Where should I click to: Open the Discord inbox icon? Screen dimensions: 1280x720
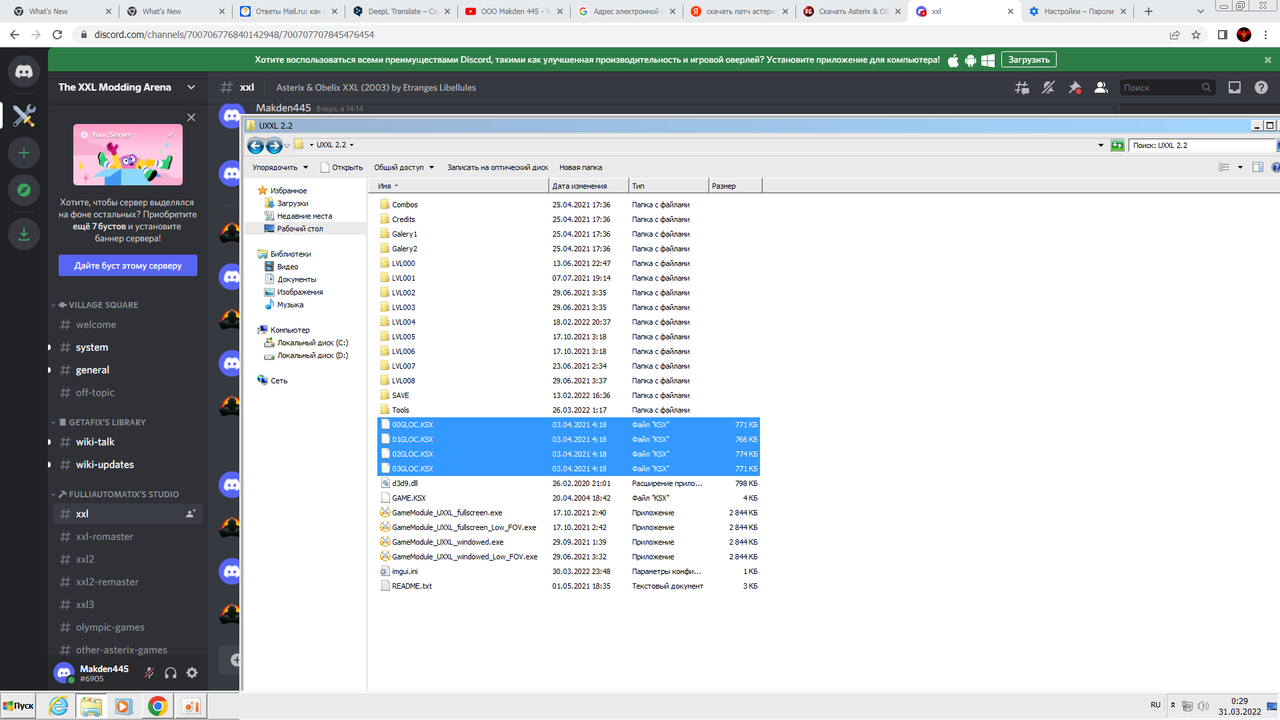click(1235, 87)
